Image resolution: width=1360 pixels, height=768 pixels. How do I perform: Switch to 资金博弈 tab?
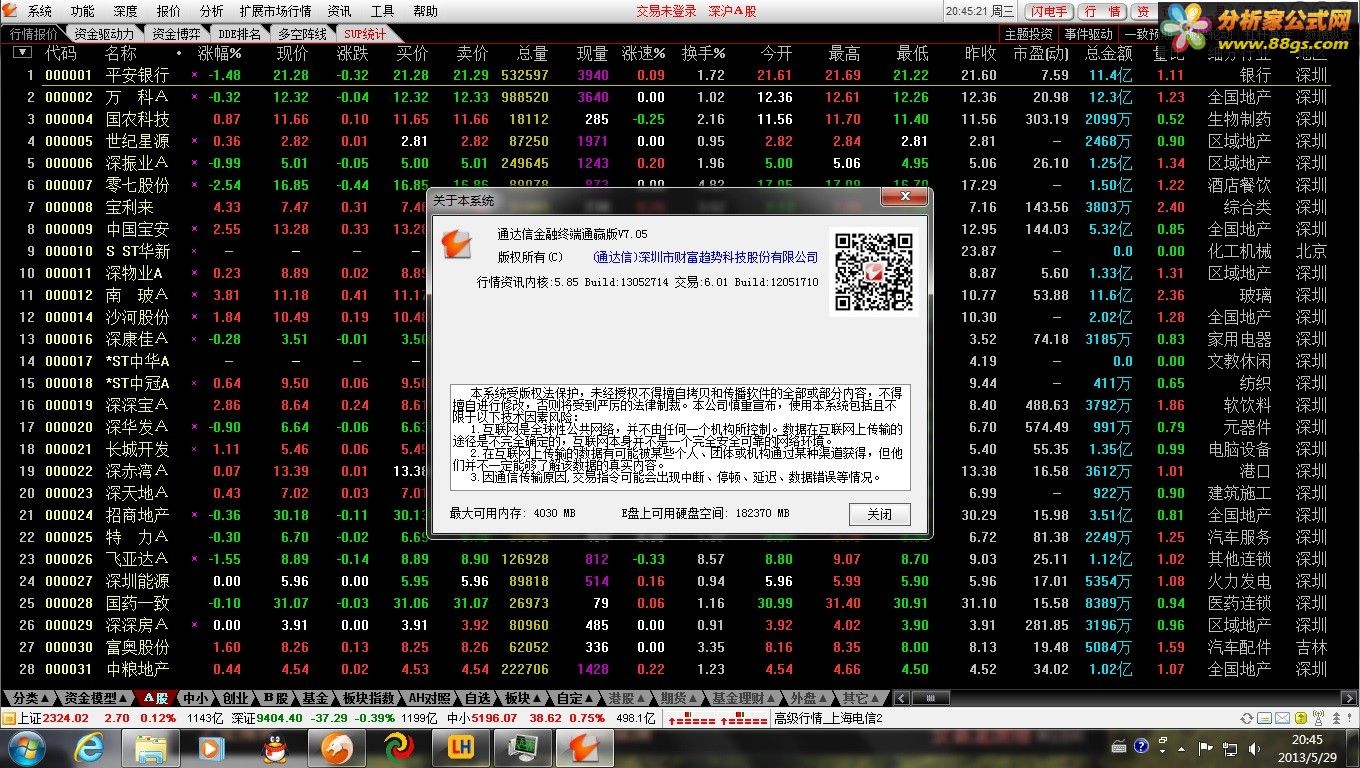point(176,33)
